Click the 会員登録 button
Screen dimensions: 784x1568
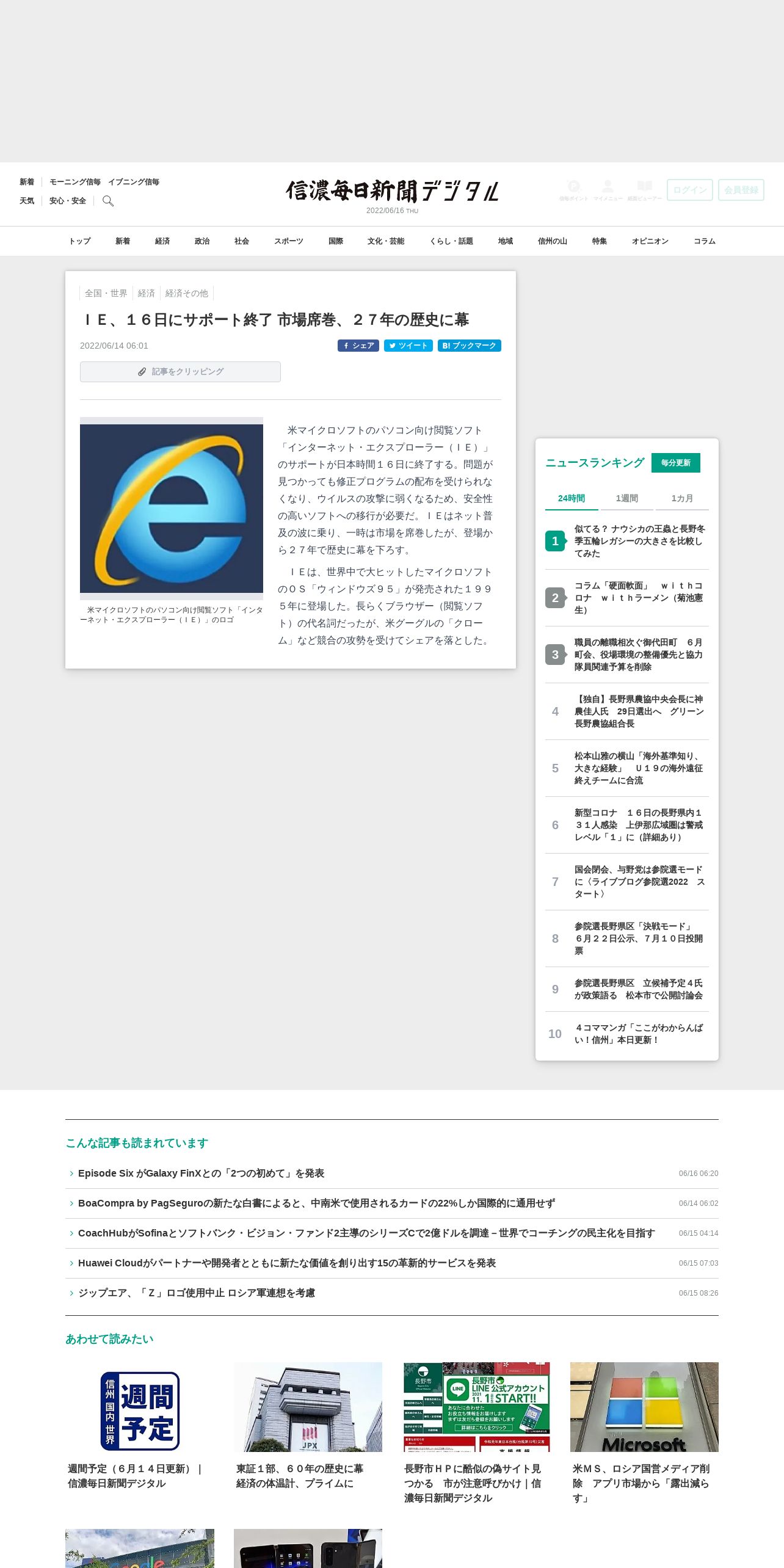[741, 190]
